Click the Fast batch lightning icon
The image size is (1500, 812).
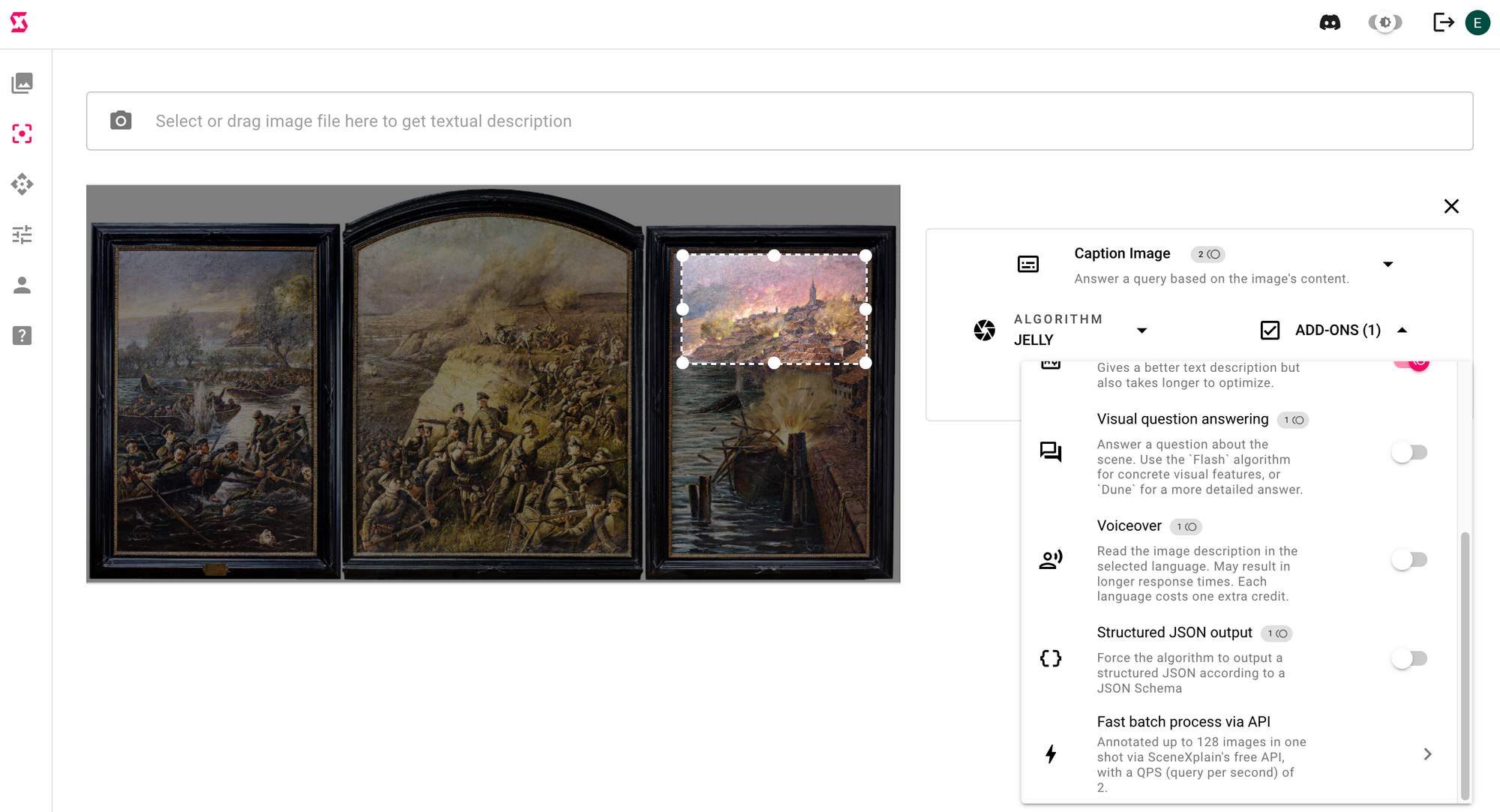tap(1051, 754)
